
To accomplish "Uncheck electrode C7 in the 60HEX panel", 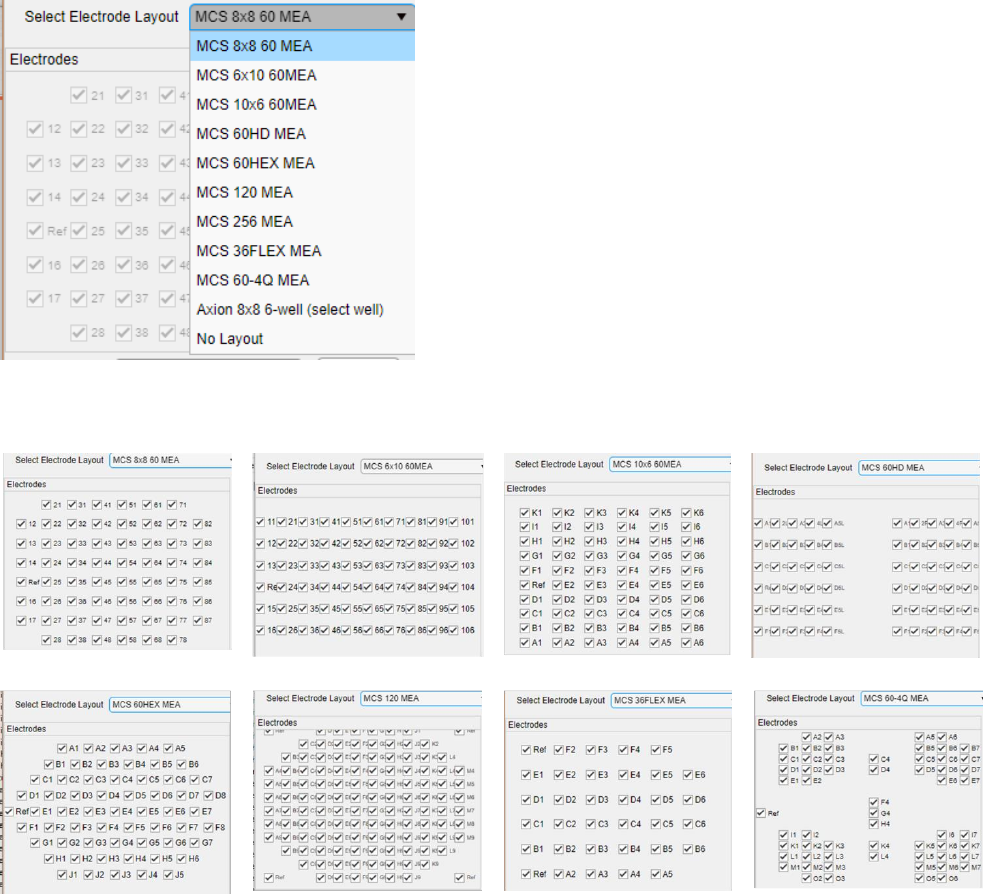I will 195,780.
